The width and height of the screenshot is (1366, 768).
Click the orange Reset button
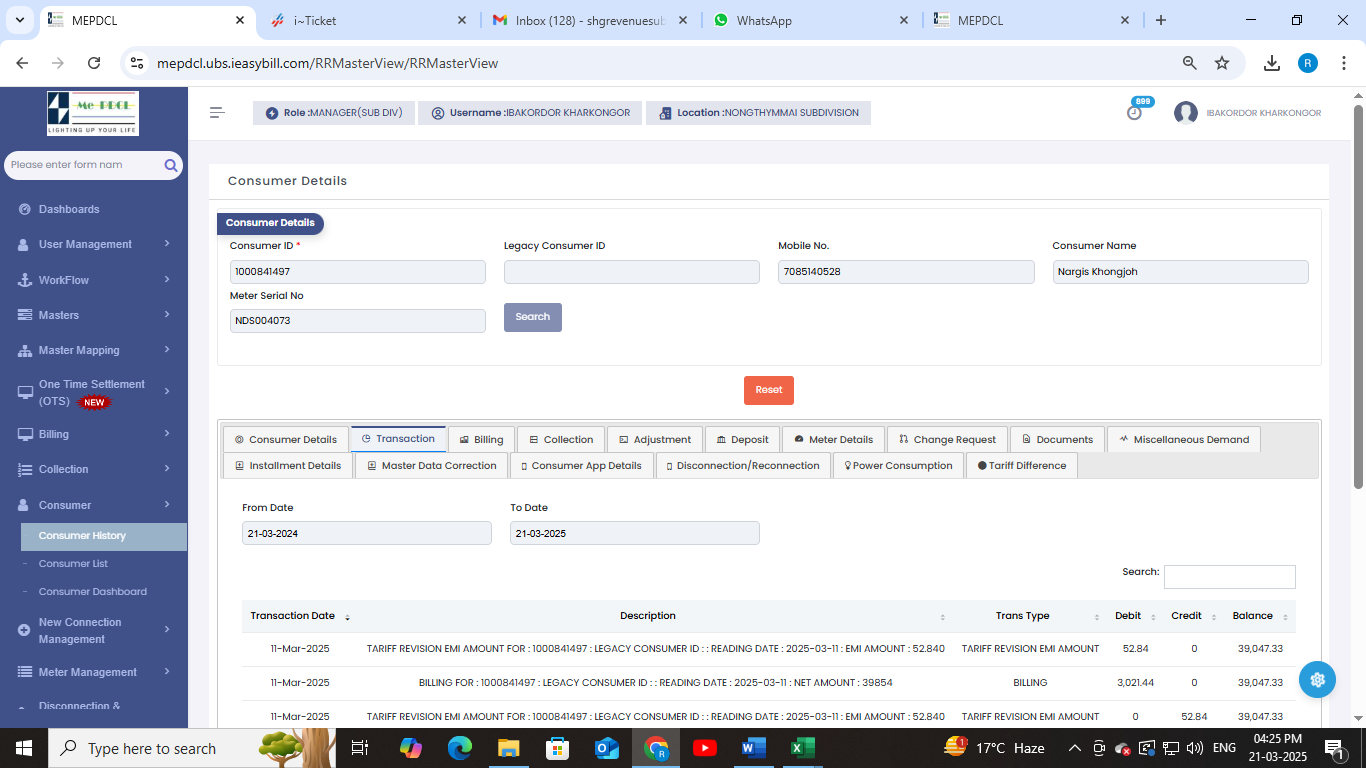pos(769,390)
